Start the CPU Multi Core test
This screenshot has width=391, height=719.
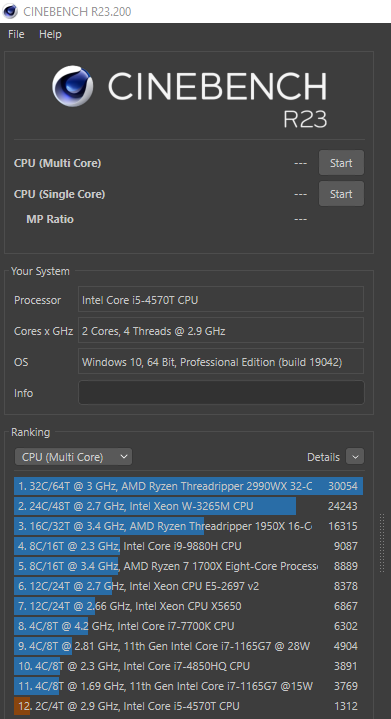pyautogui.click(x=341, y=163)
